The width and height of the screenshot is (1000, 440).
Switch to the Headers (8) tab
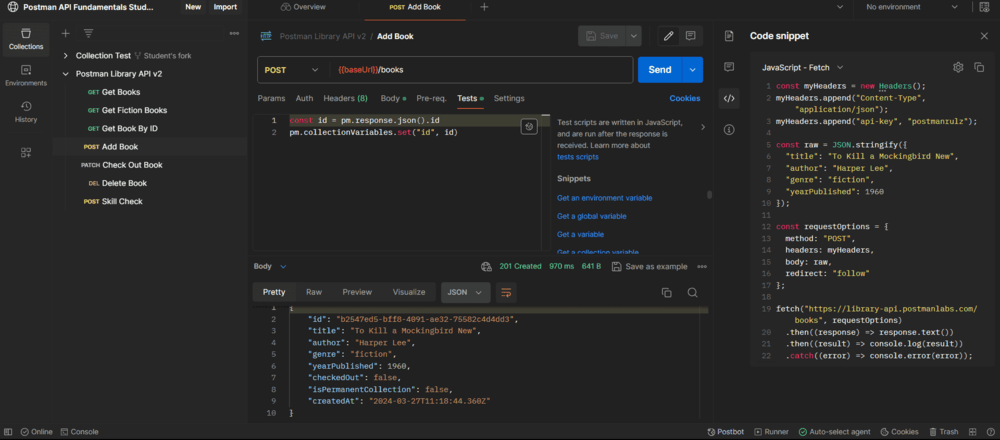click(x=345, y=99)
